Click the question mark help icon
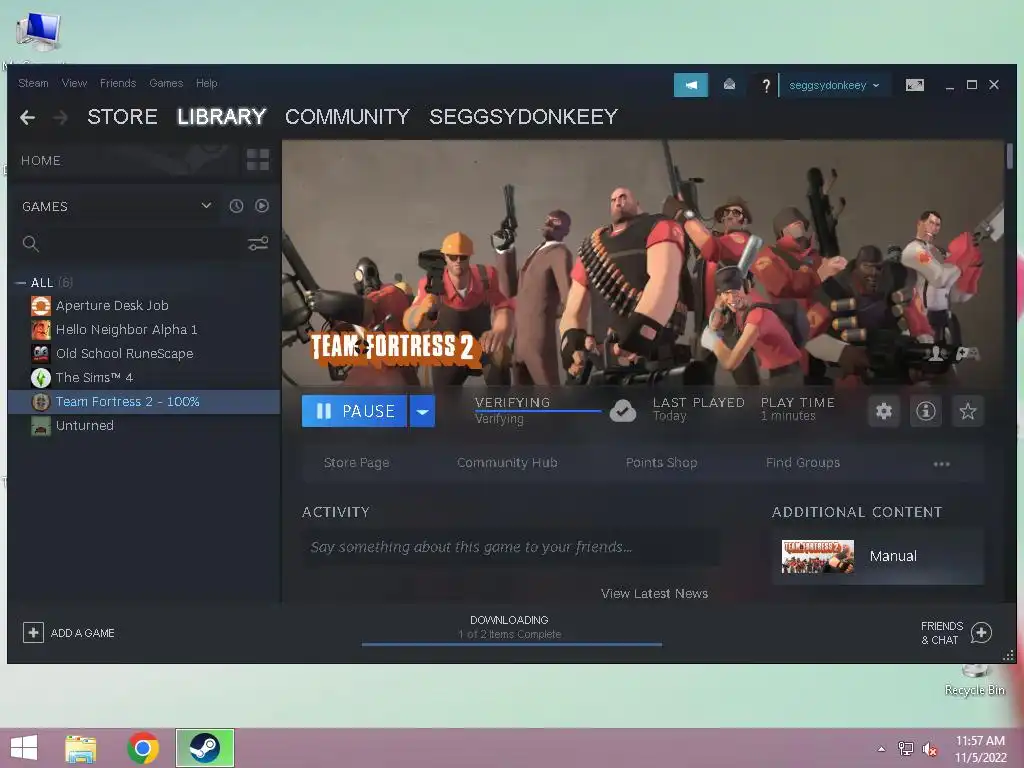This screenshot has height=768, width=1024. point(766,85)
